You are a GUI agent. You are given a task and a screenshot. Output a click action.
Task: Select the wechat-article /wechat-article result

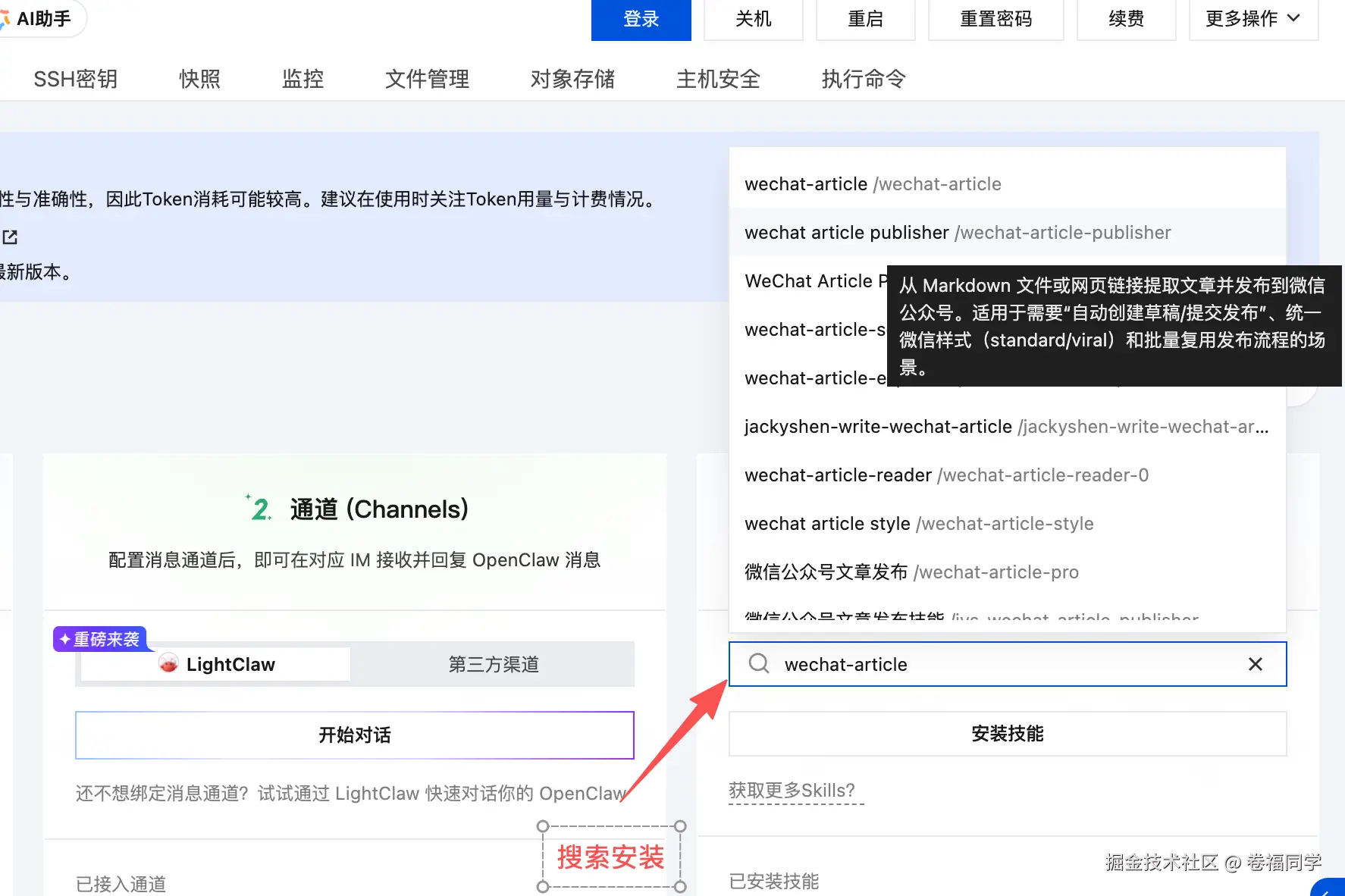point(1007,184)
